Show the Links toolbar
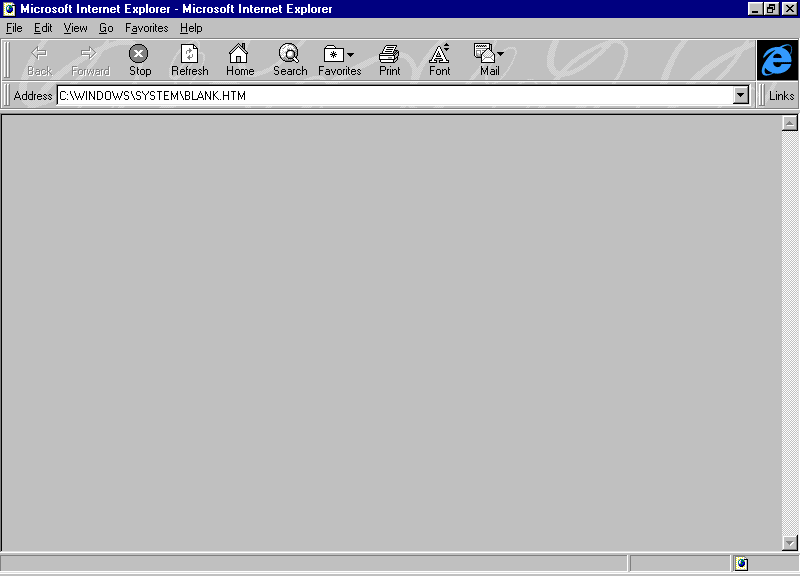 tap(781, 95)
